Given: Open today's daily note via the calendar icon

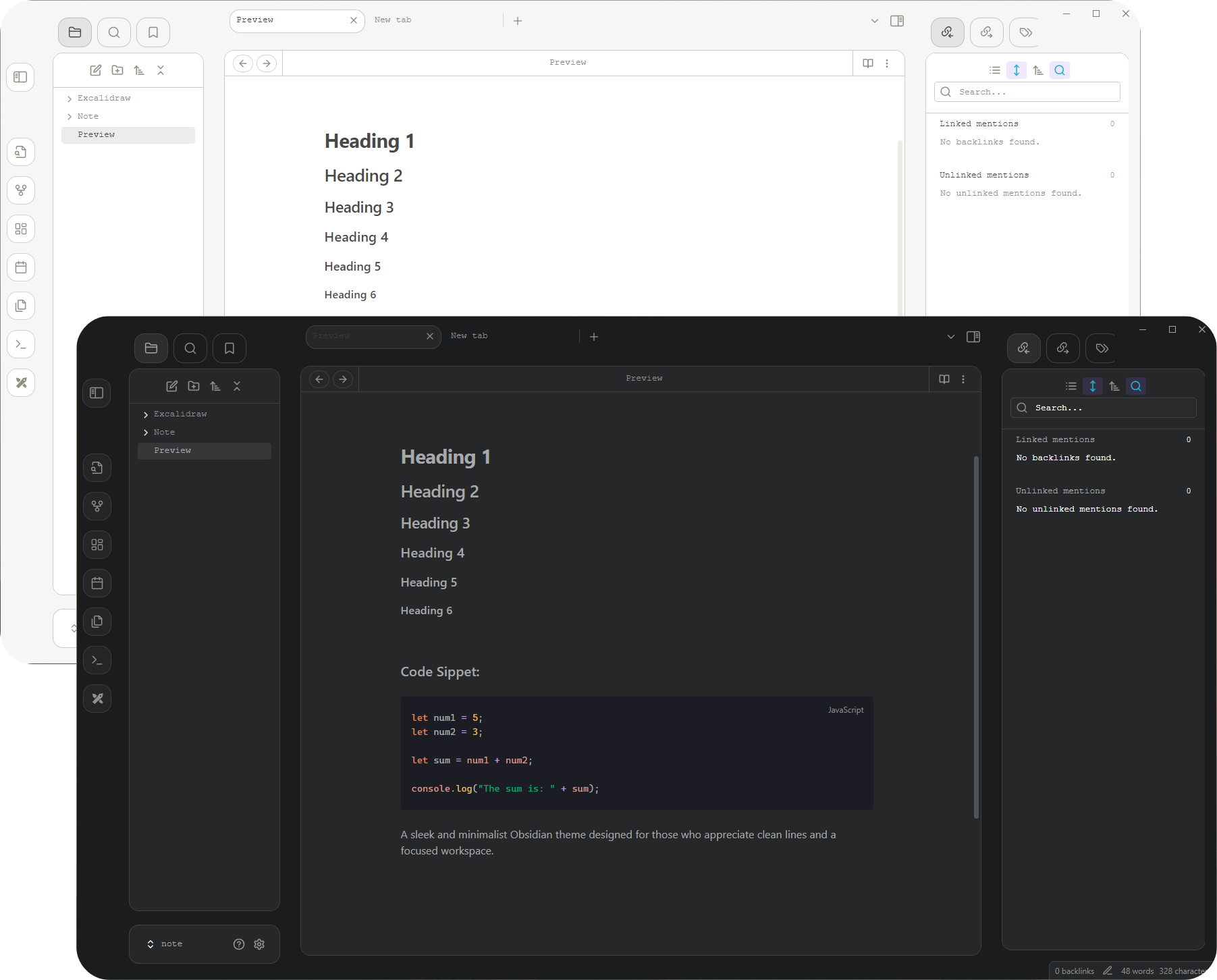Looking at the screenshot, I should click(x=97, y=583).
